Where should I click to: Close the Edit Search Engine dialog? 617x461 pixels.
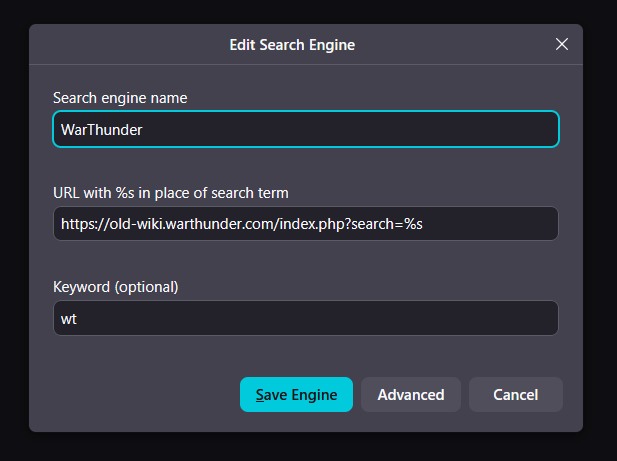[561, 44]
